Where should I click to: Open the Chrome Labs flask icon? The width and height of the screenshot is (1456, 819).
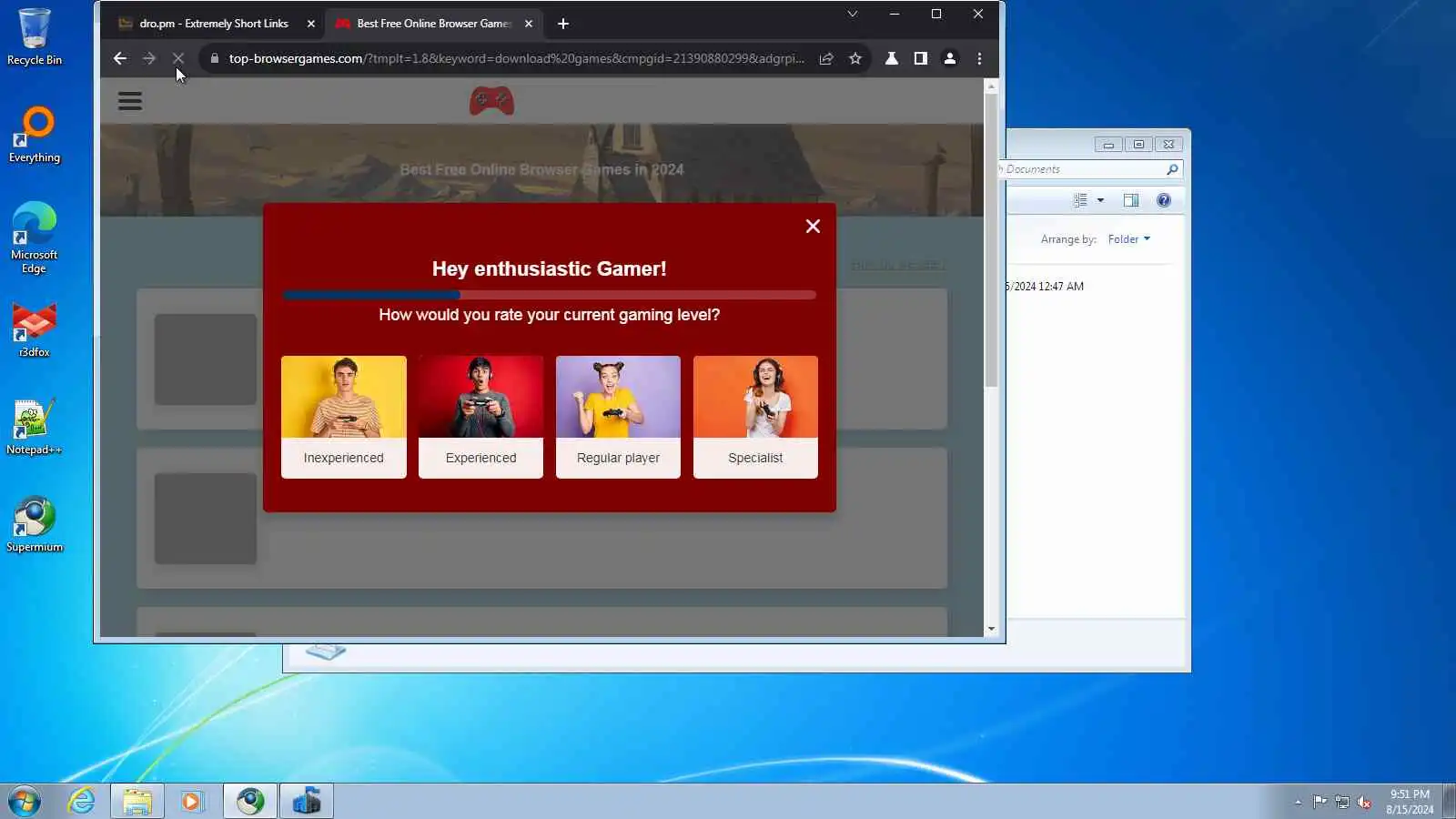click(892, 58)
